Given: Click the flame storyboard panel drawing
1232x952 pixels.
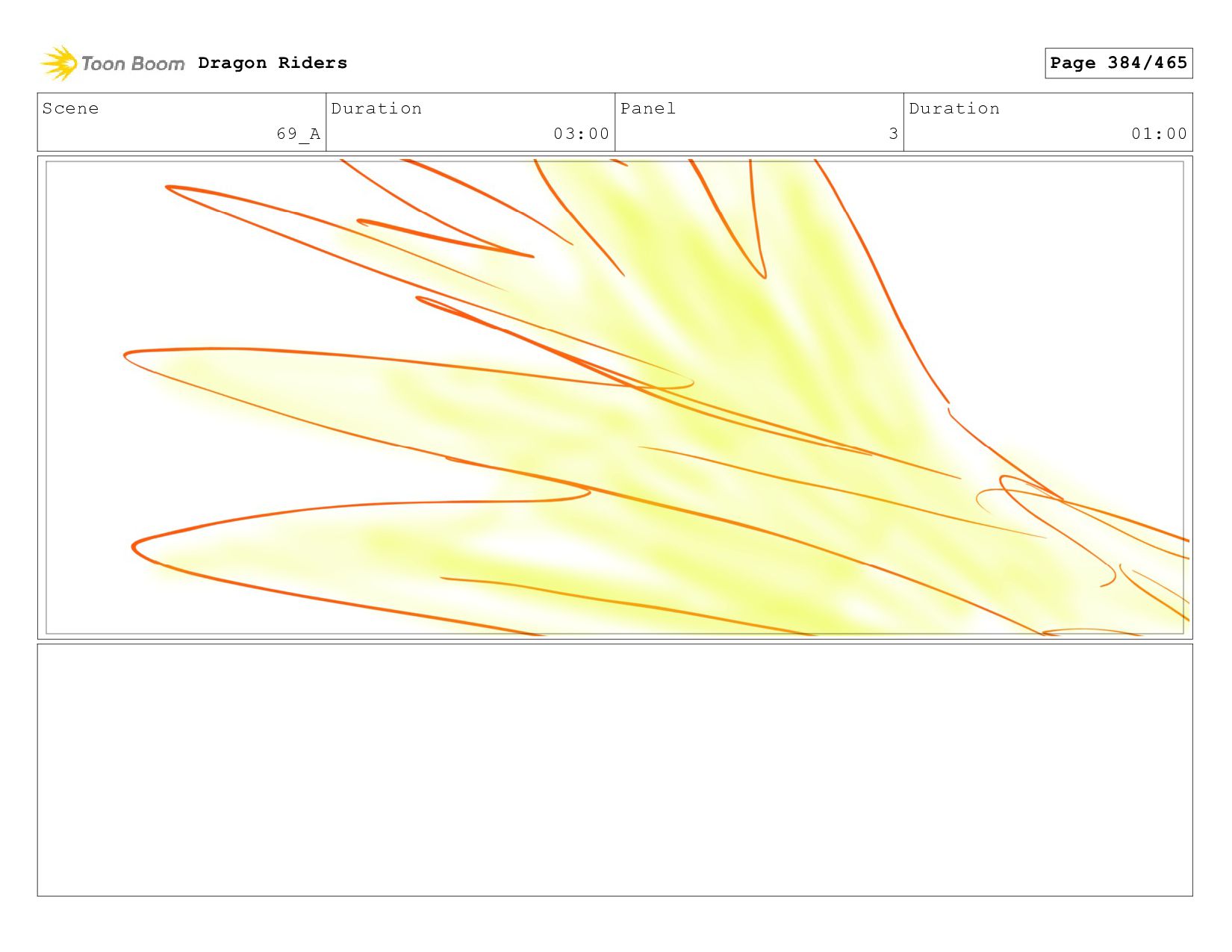Looking at the screenshot, I should click(615, 397).
